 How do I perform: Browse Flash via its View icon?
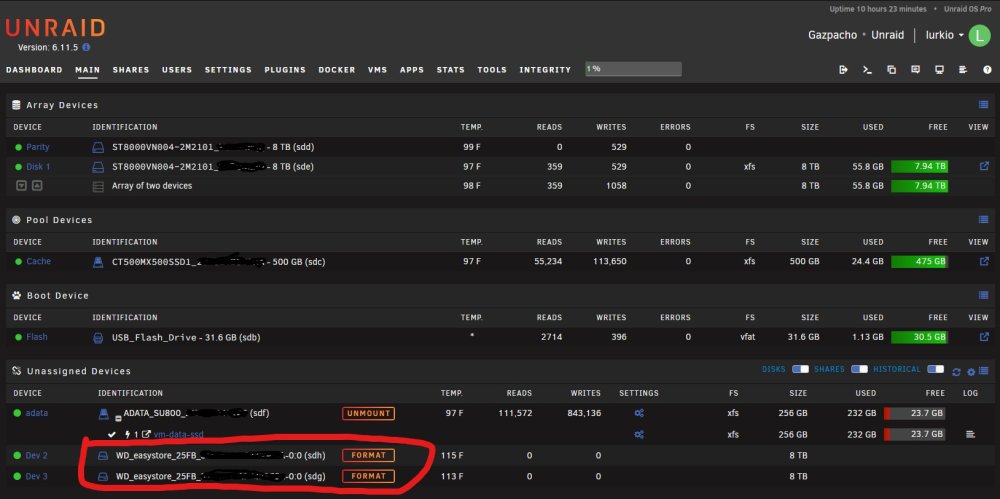point(984,336)
